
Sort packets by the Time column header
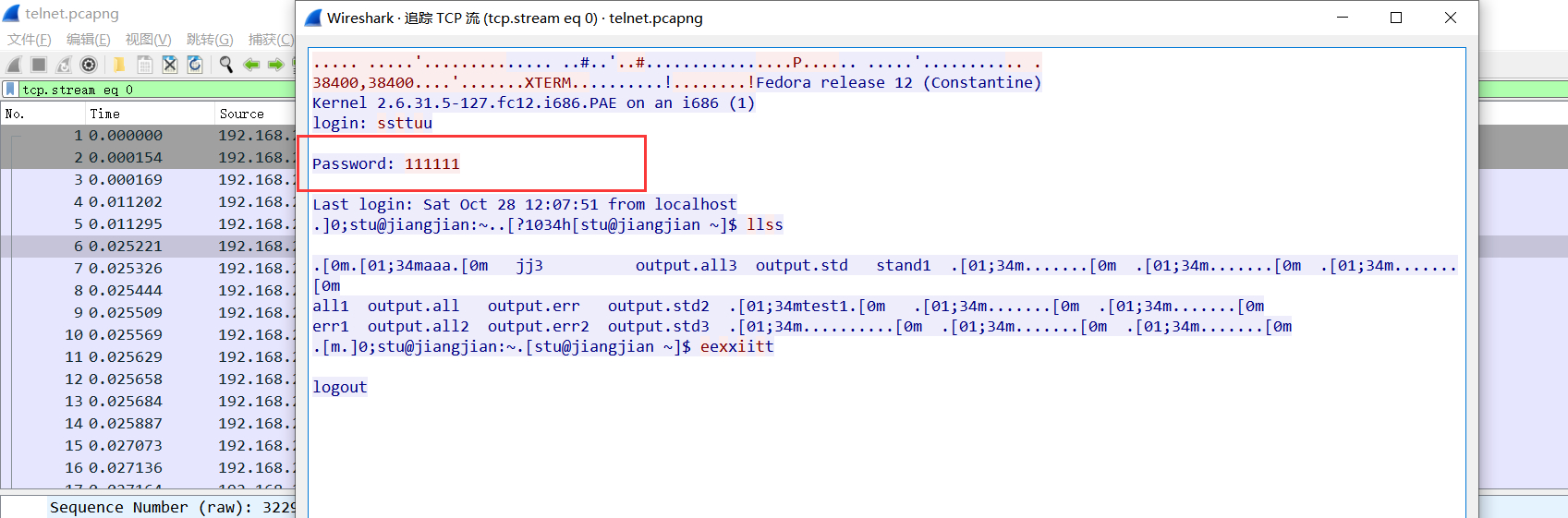tap(105, 114)
